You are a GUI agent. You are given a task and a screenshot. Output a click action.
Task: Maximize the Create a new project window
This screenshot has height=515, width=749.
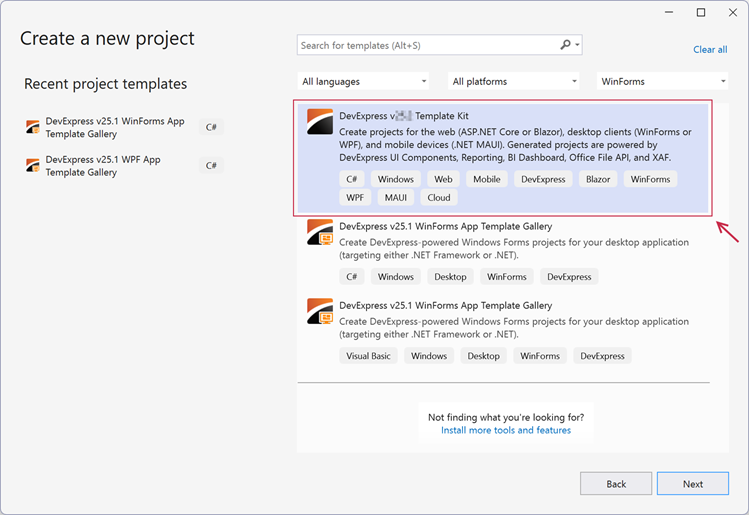[701, 12]
